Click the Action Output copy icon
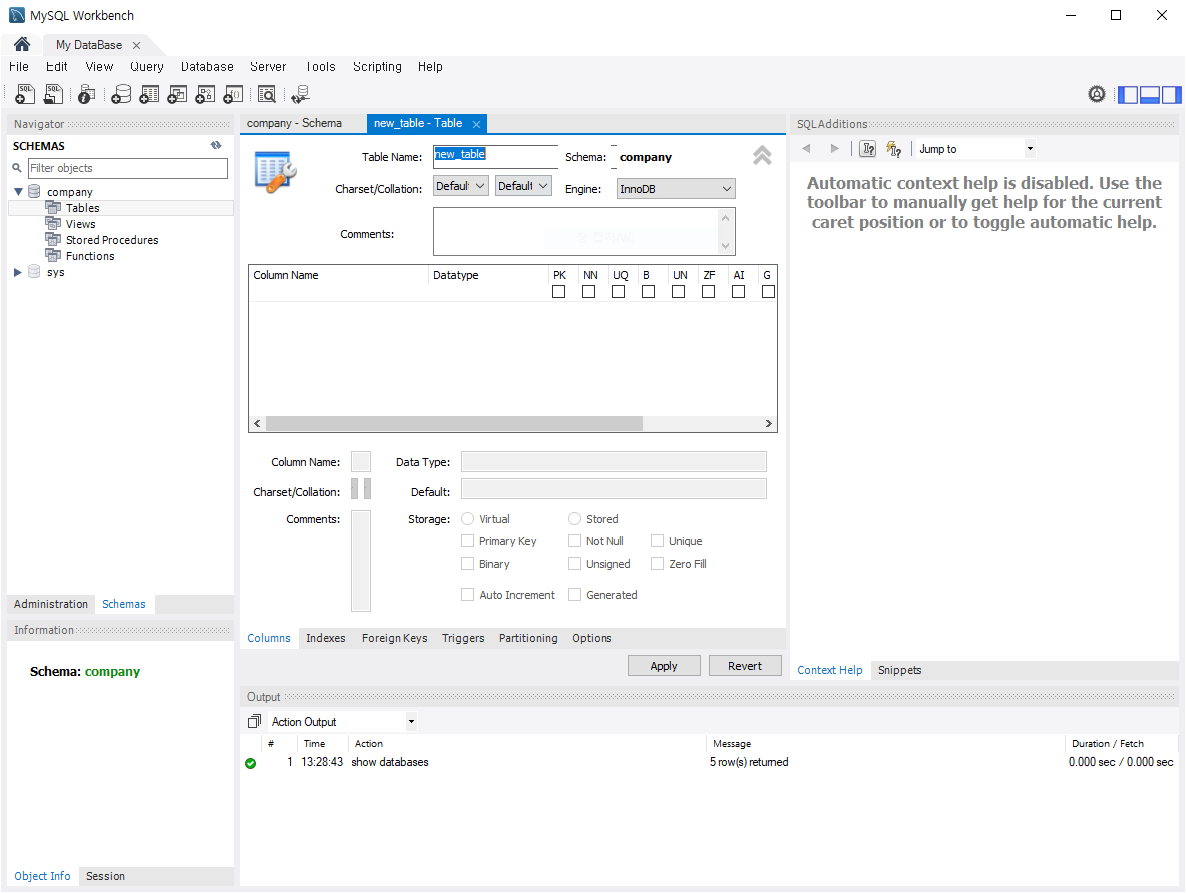The height and width of the screenshot is (893, 1186). 254,721
